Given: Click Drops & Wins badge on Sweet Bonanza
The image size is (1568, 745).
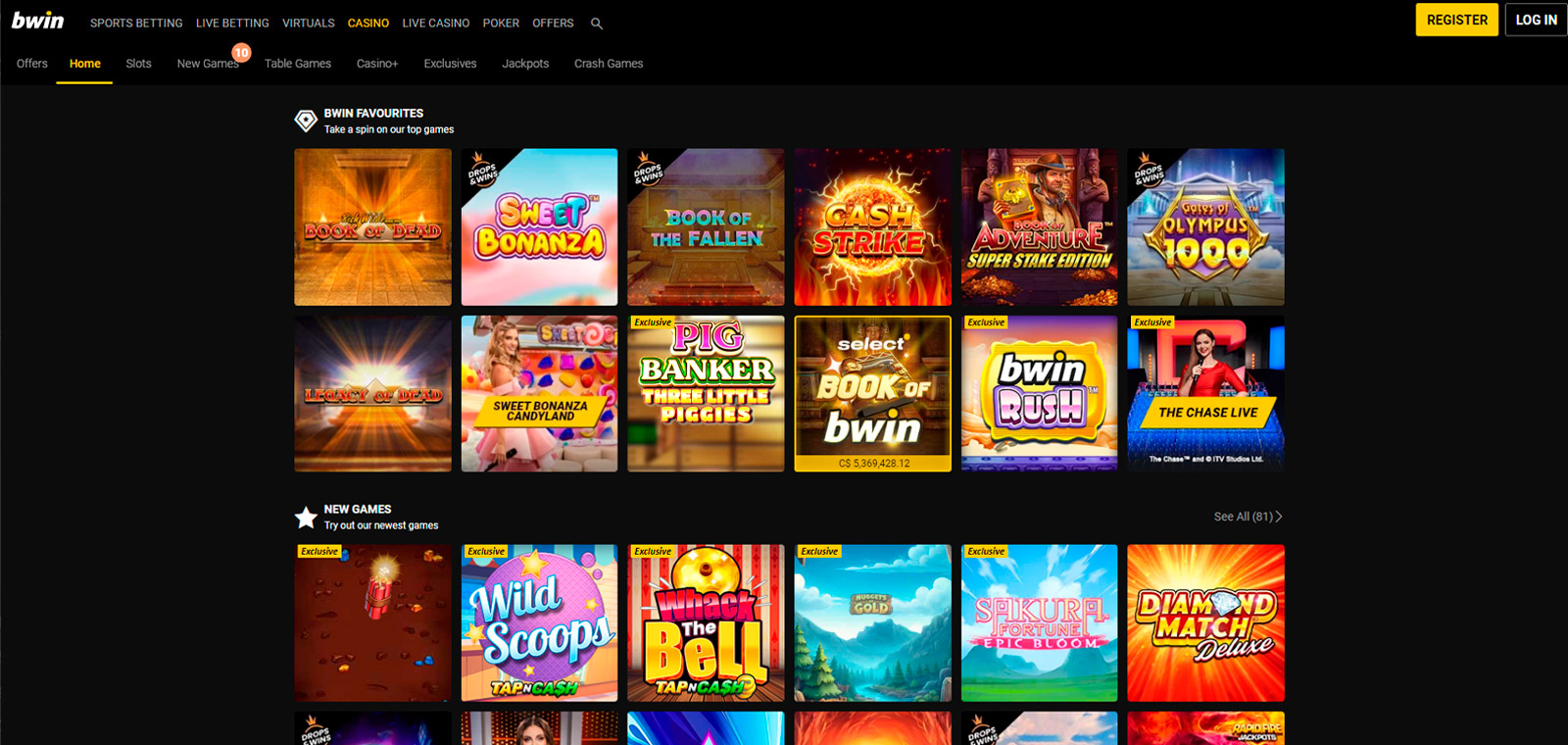Looking at the screenshot, I should [481, 170].
